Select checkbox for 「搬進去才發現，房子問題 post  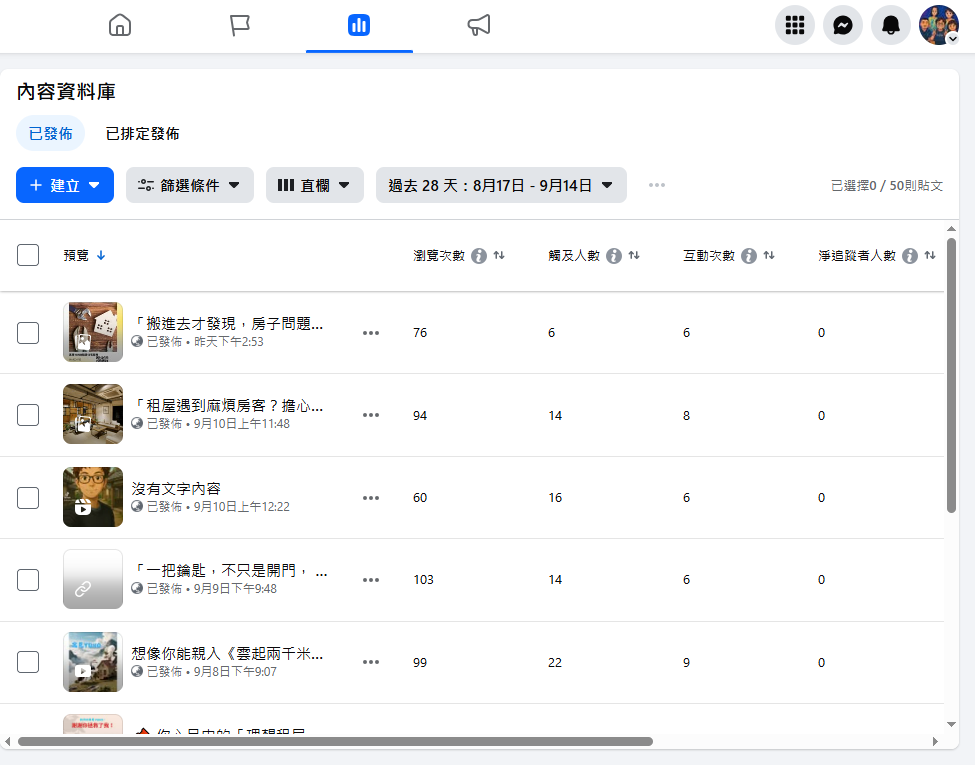click(x=28, y=332)
